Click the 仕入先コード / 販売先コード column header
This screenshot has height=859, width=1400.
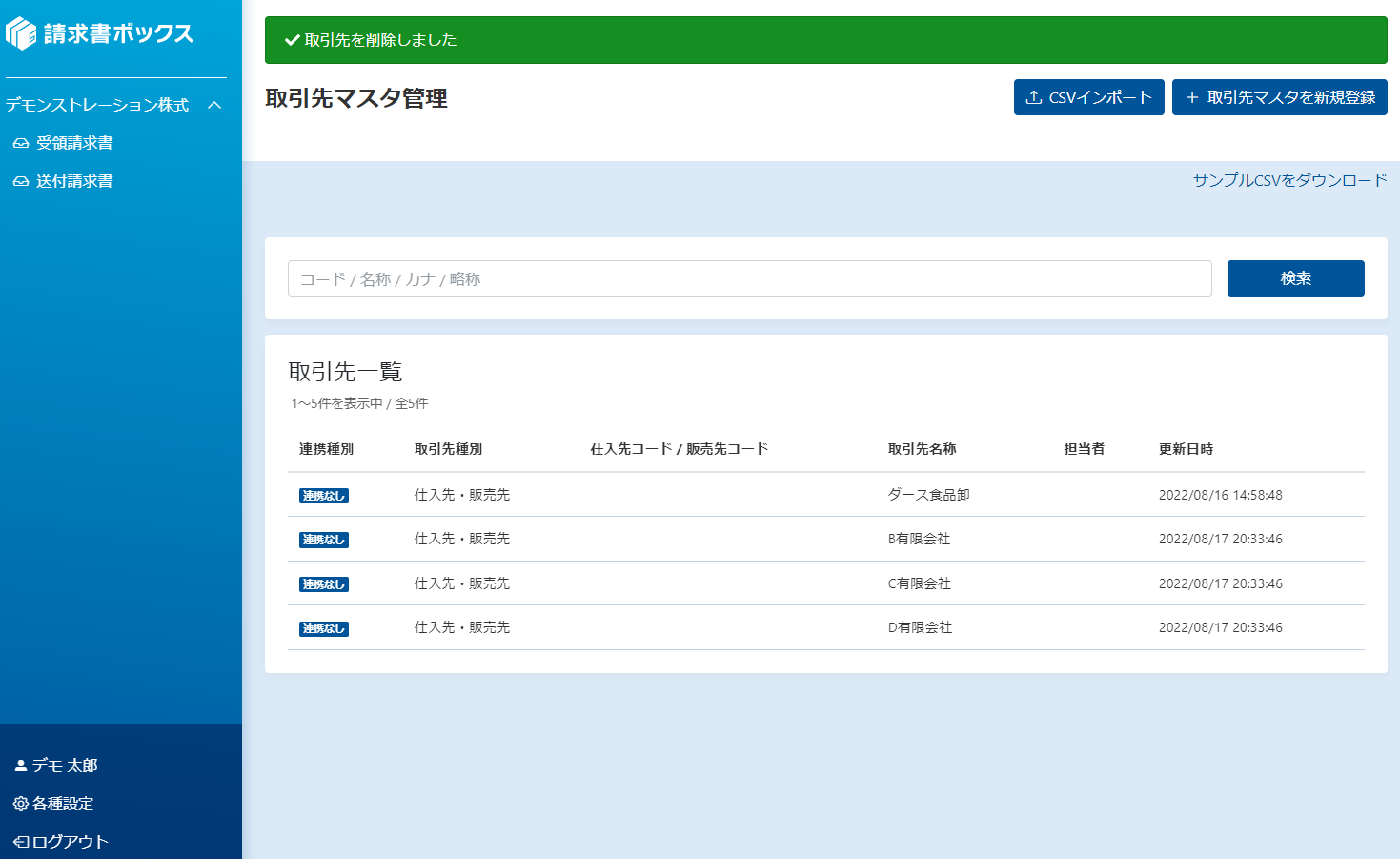tap(680, 449)
